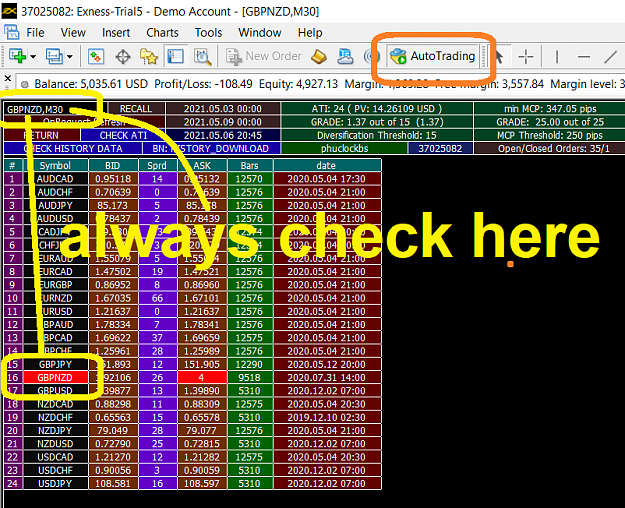Close the account info bar with X

(x=8, y=78)
